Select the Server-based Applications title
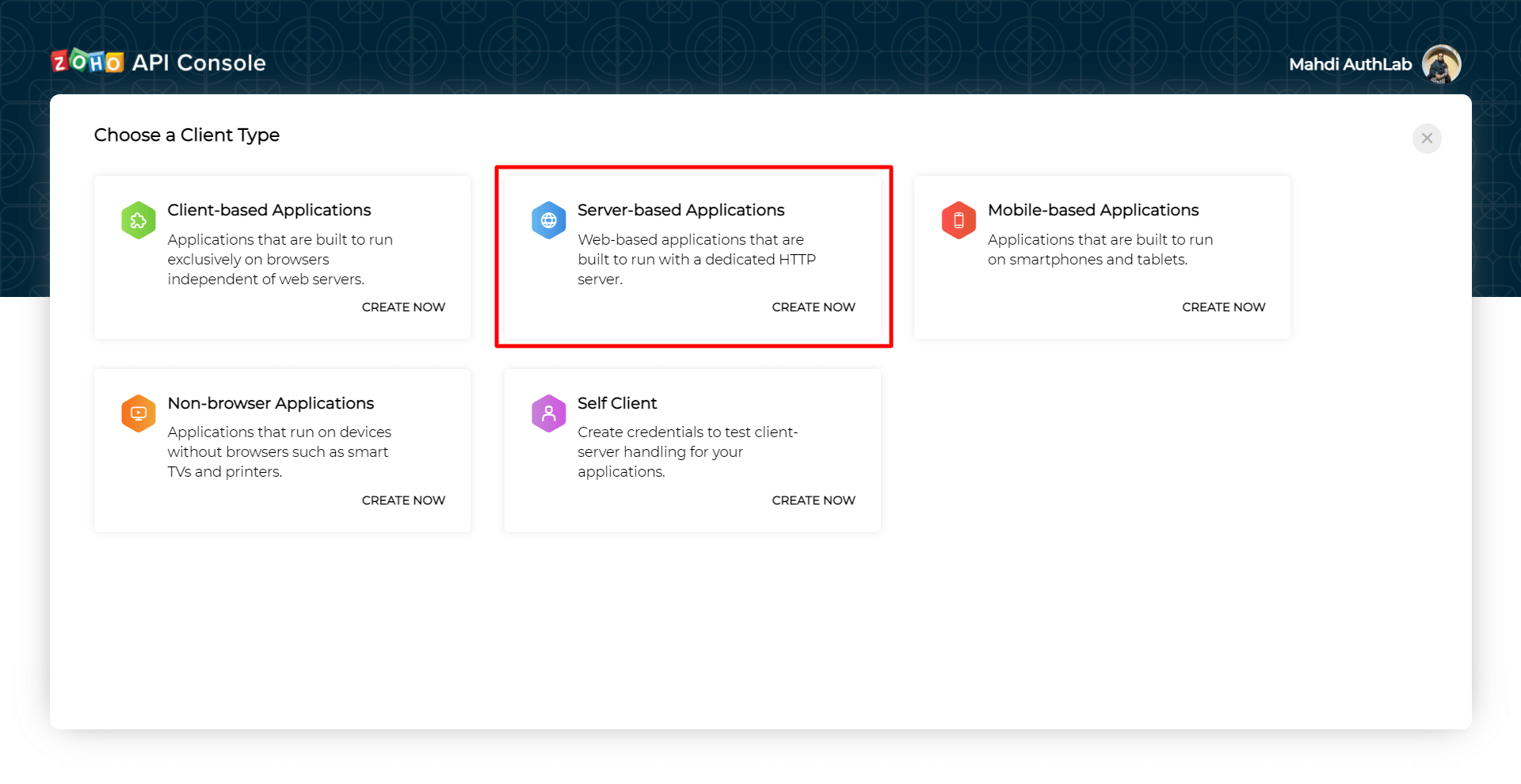The image size is (1521, 784). click(681, 210)
